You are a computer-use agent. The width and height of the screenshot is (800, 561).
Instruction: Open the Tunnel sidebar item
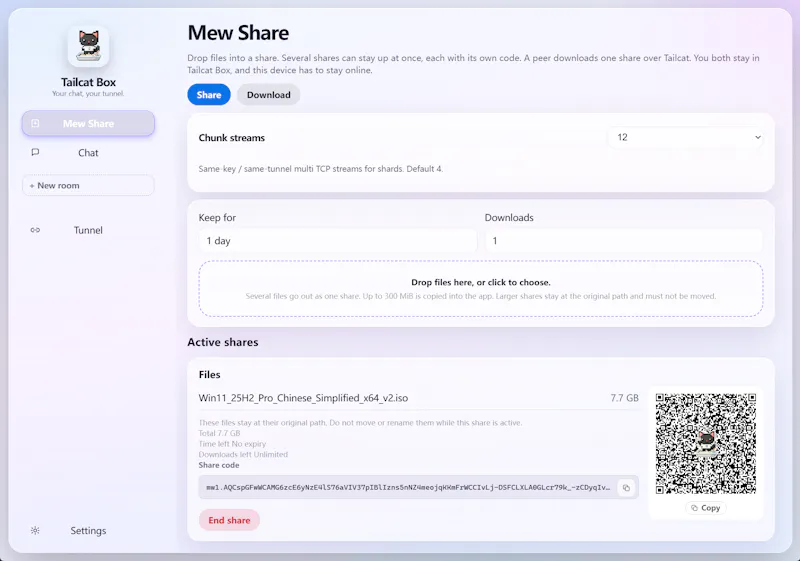[x=88, y=230]
